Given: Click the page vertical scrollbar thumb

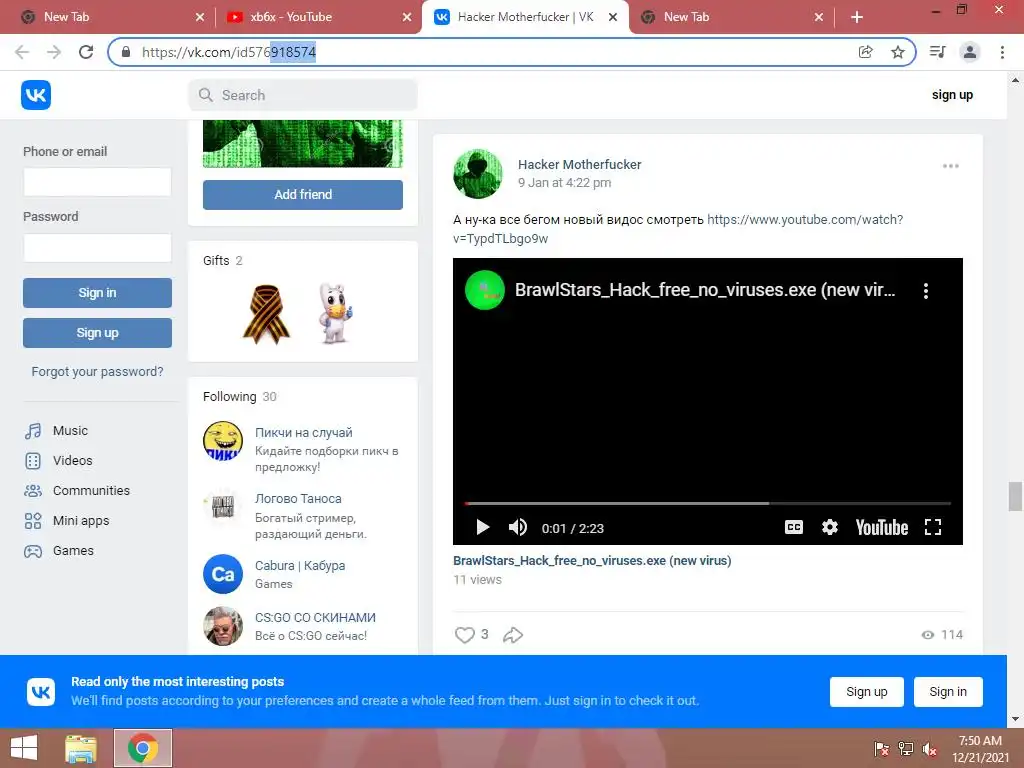Looking at the screenshot, I should pos(1015,496).
